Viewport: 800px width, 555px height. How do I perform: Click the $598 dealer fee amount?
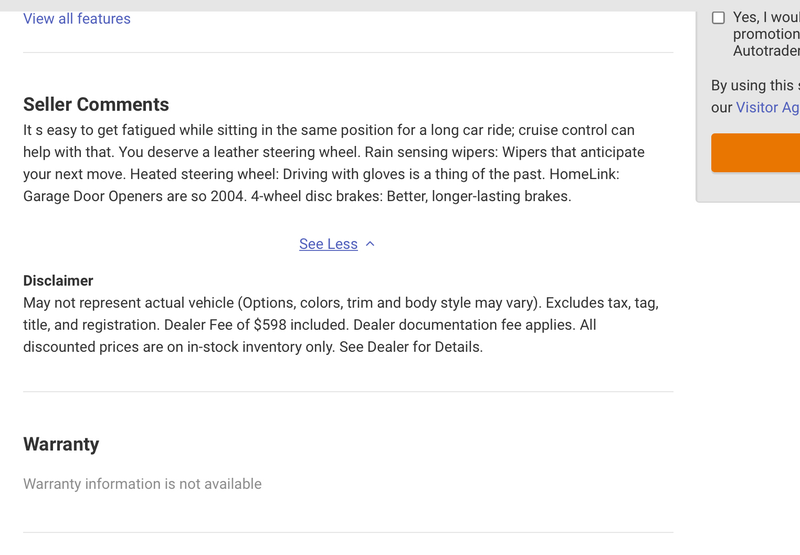click(x=270, y=325)
